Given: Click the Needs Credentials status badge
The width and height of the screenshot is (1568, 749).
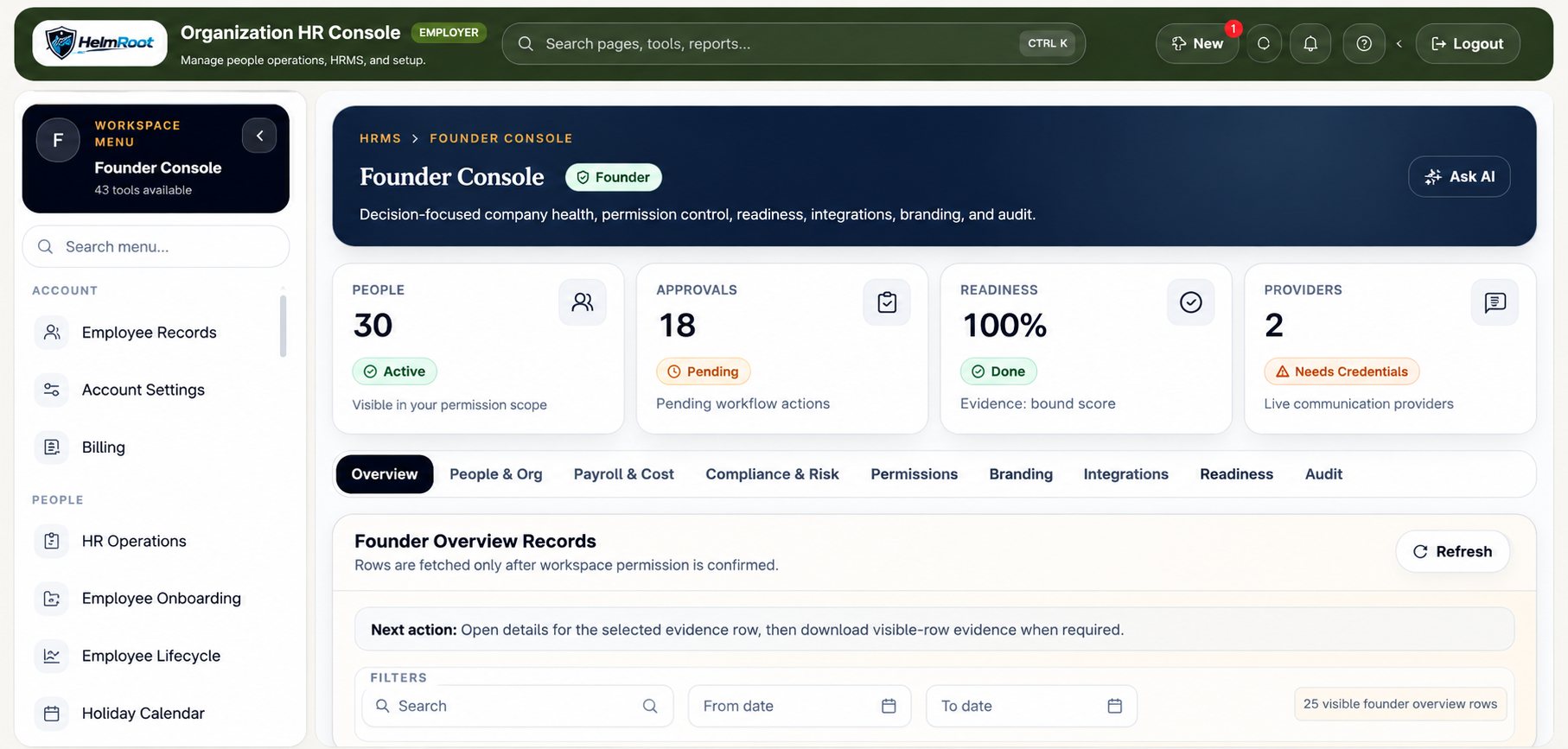Looking at the screenshot, I should (x=1342, y=371).
